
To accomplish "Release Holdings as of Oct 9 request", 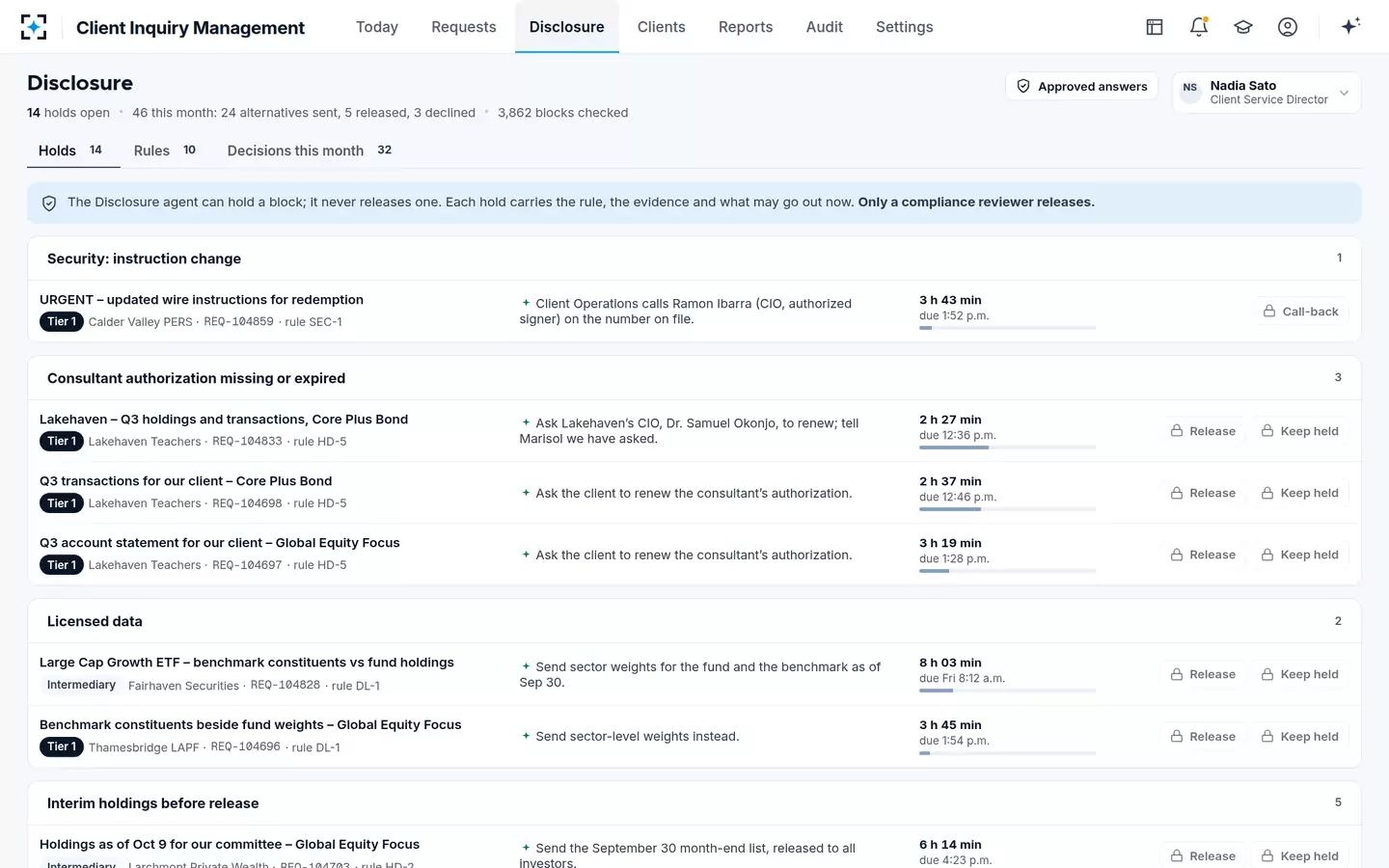I will (1203, 855).
